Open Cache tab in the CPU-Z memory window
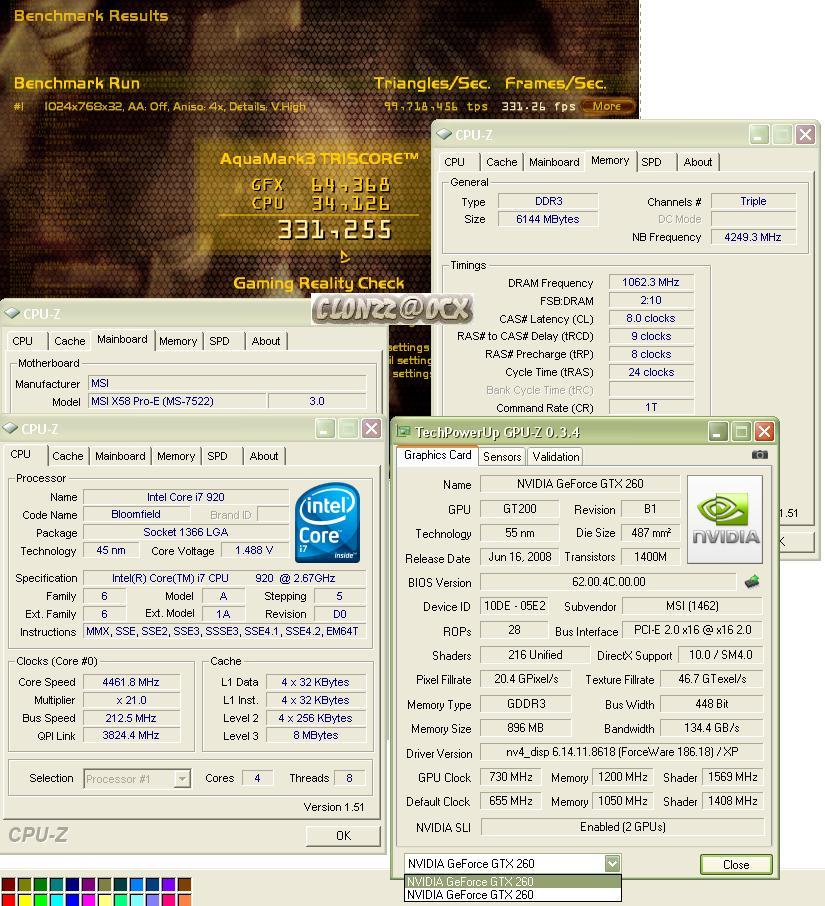This screenshot has height=906, width=825. (501, 162)
